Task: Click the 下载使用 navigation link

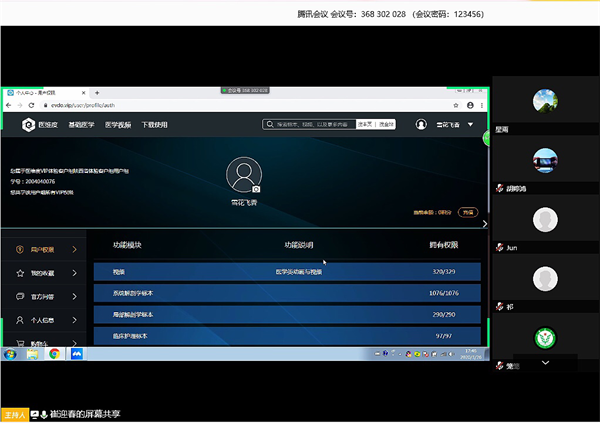Action: point(155,124)
